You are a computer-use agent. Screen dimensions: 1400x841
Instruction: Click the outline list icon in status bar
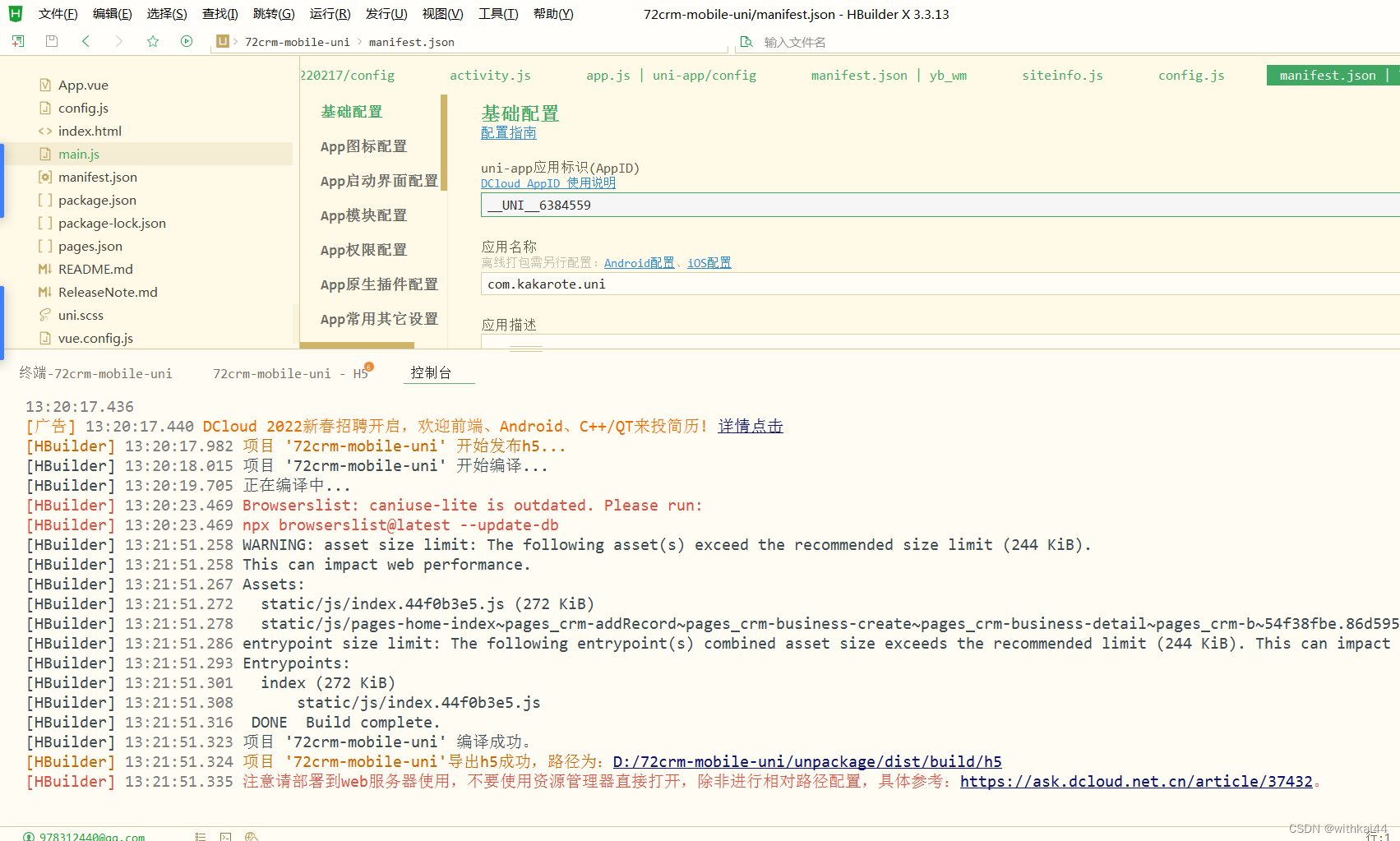(x=201, y=837)
